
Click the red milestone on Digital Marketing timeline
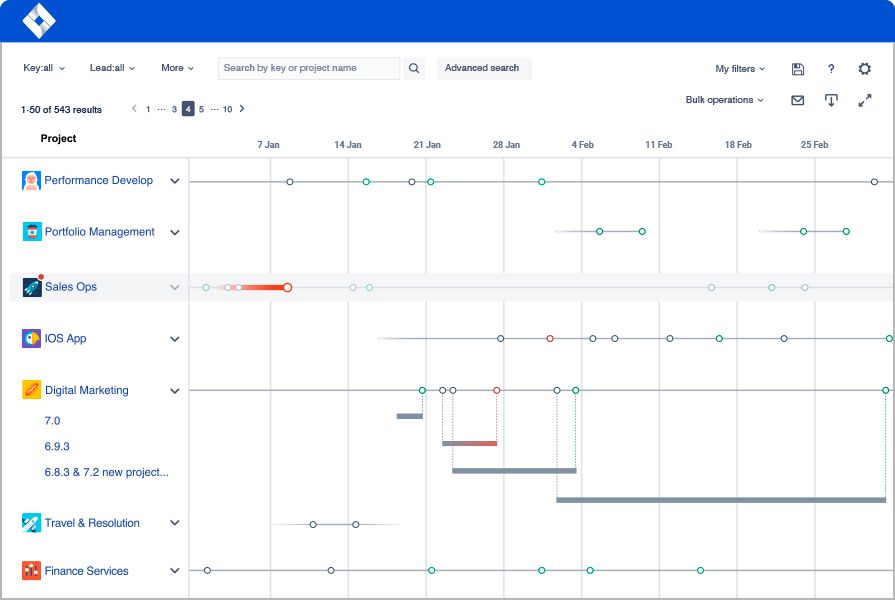(497, 390)
